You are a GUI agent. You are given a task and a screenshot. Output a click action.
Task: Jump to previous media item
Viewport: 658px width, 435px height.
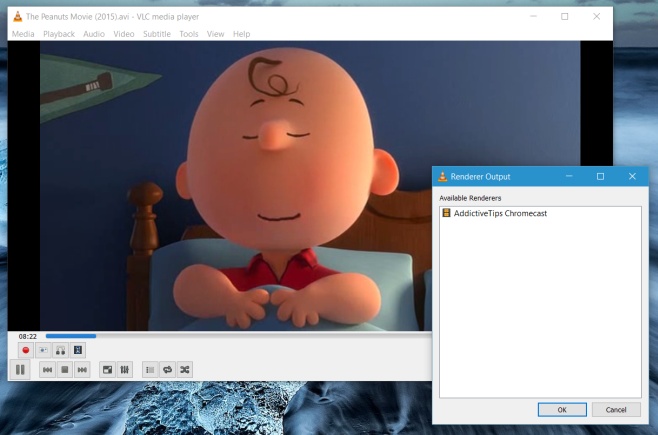pos(47,370)
